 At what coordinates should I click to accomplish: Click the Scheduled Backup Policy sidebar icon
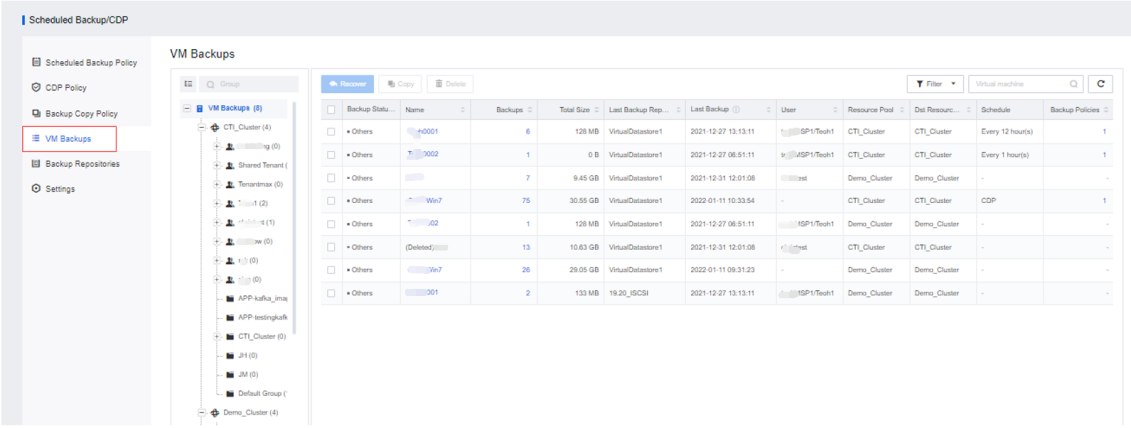pyautogui.click(x=36, y=63)
